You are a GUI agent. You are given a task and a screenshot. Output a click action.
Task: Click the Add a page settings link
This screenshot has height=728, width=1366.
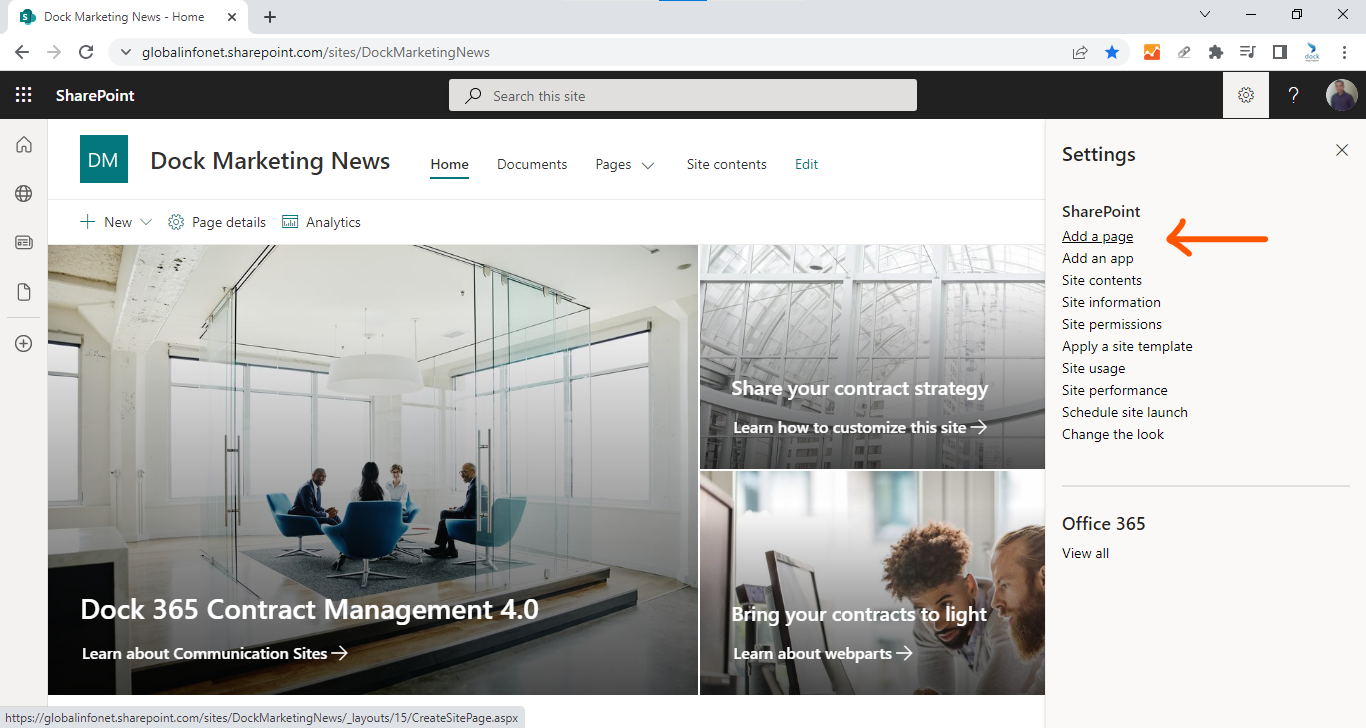(1097, 236)
